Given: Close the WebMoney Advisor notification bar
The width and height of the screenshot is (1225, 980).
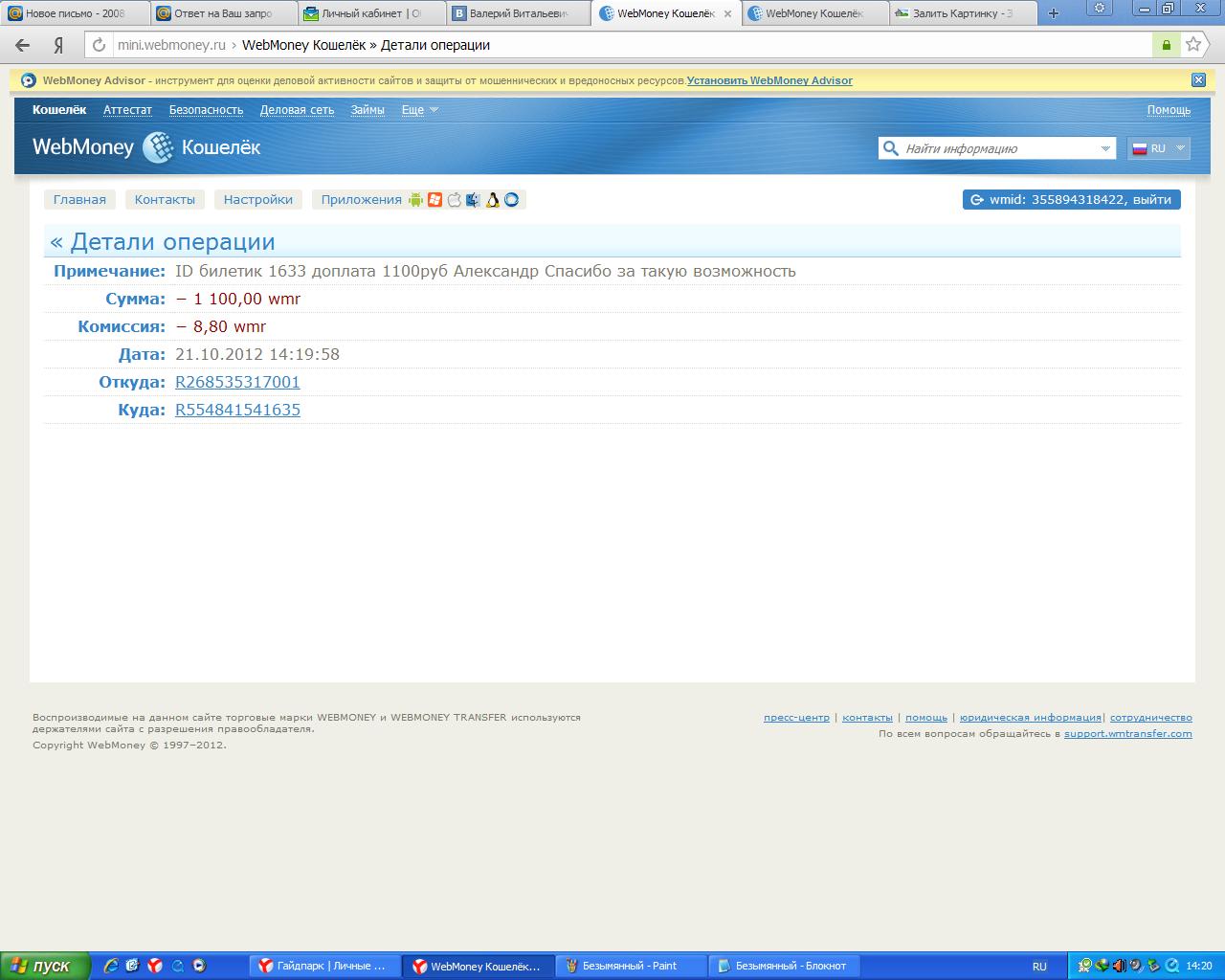Looking at the screenshot, I should point(1198,80).
